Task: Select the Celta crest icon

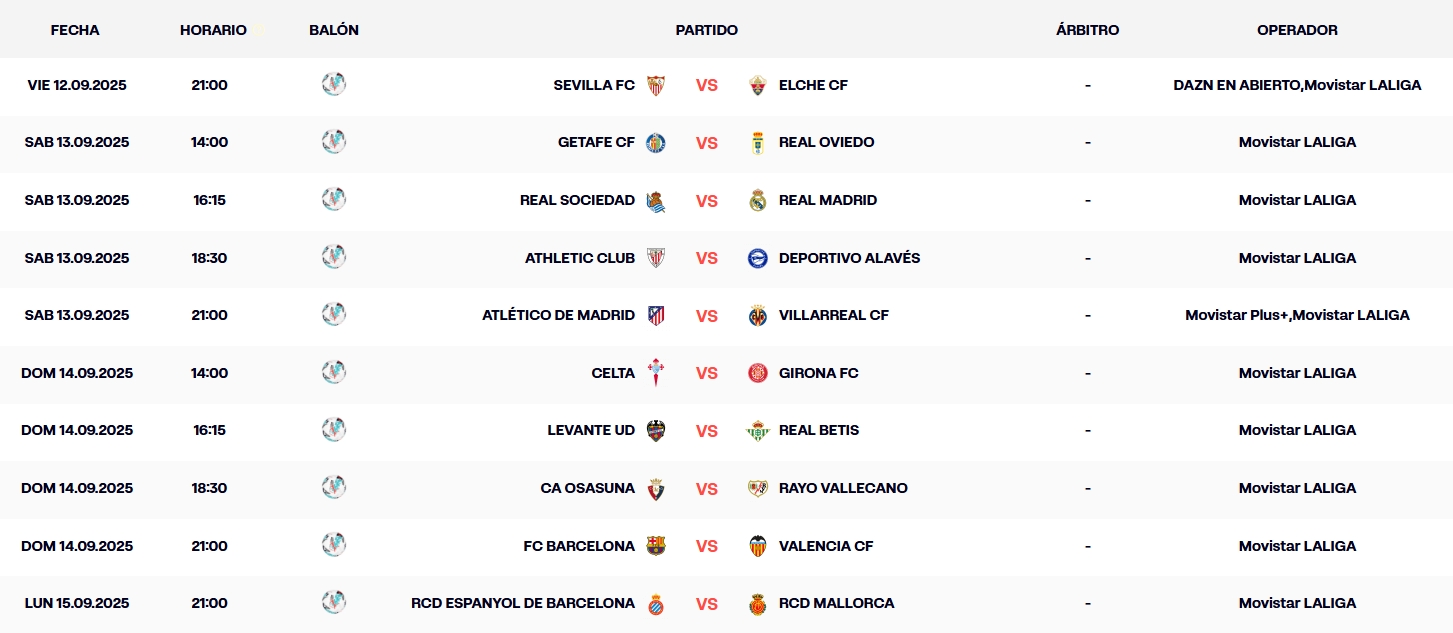Action: tap(656, 372)
